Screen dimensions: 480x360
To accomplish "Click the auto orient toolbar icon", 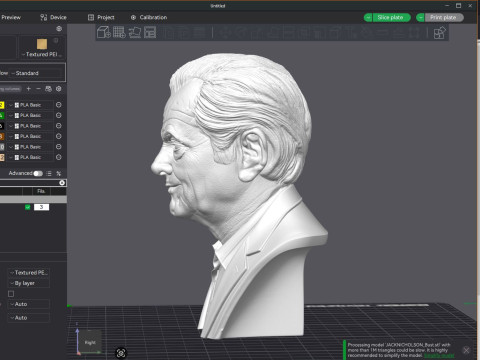I will pos(135,32).
